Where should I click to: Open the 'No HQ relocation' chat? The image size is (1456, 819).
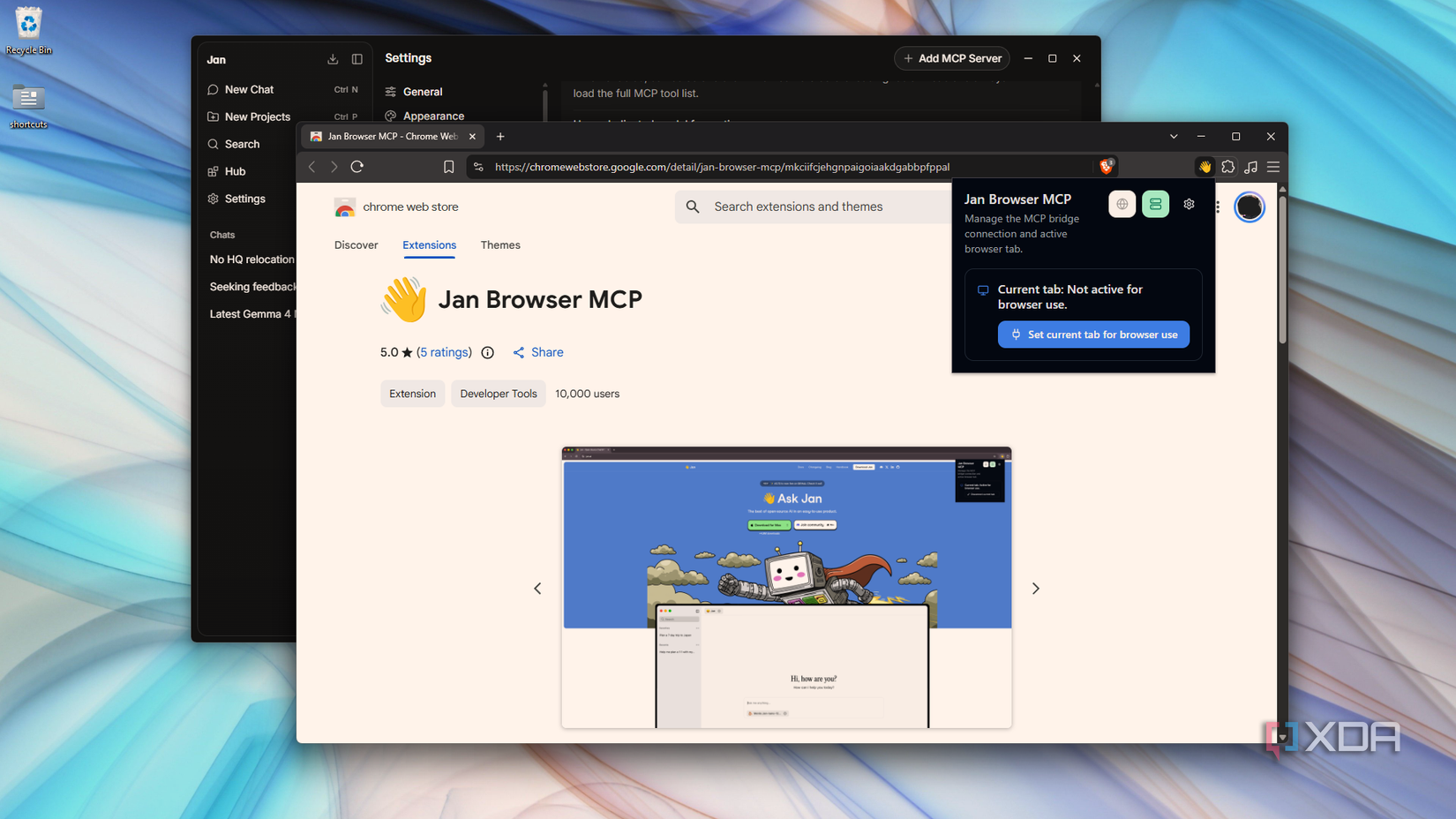click(251, 259)
